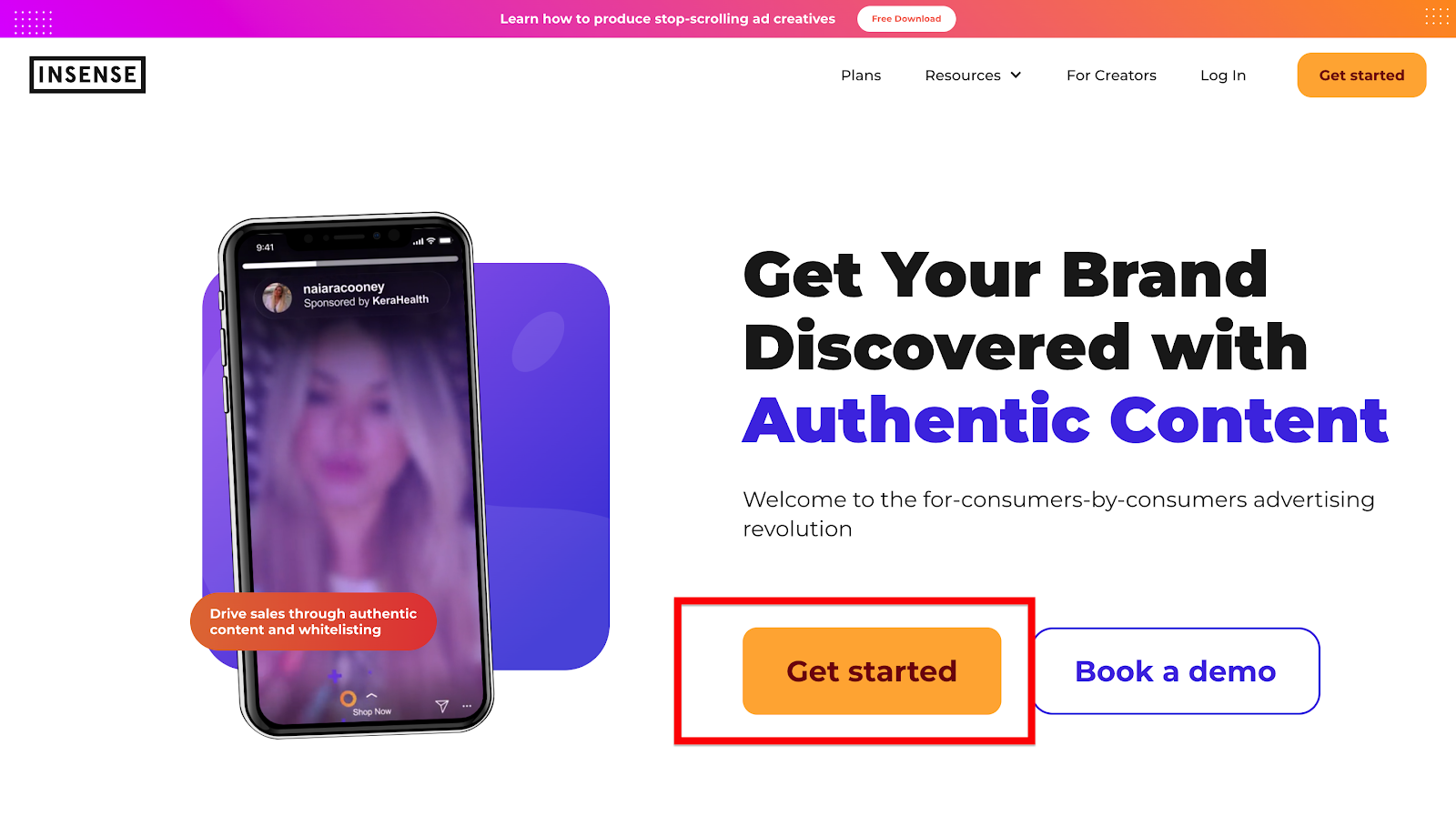The height and width of the screenshot is (826, 1456).
Task: Expand the Resources dropdown menu
Action: pos(973,76)
